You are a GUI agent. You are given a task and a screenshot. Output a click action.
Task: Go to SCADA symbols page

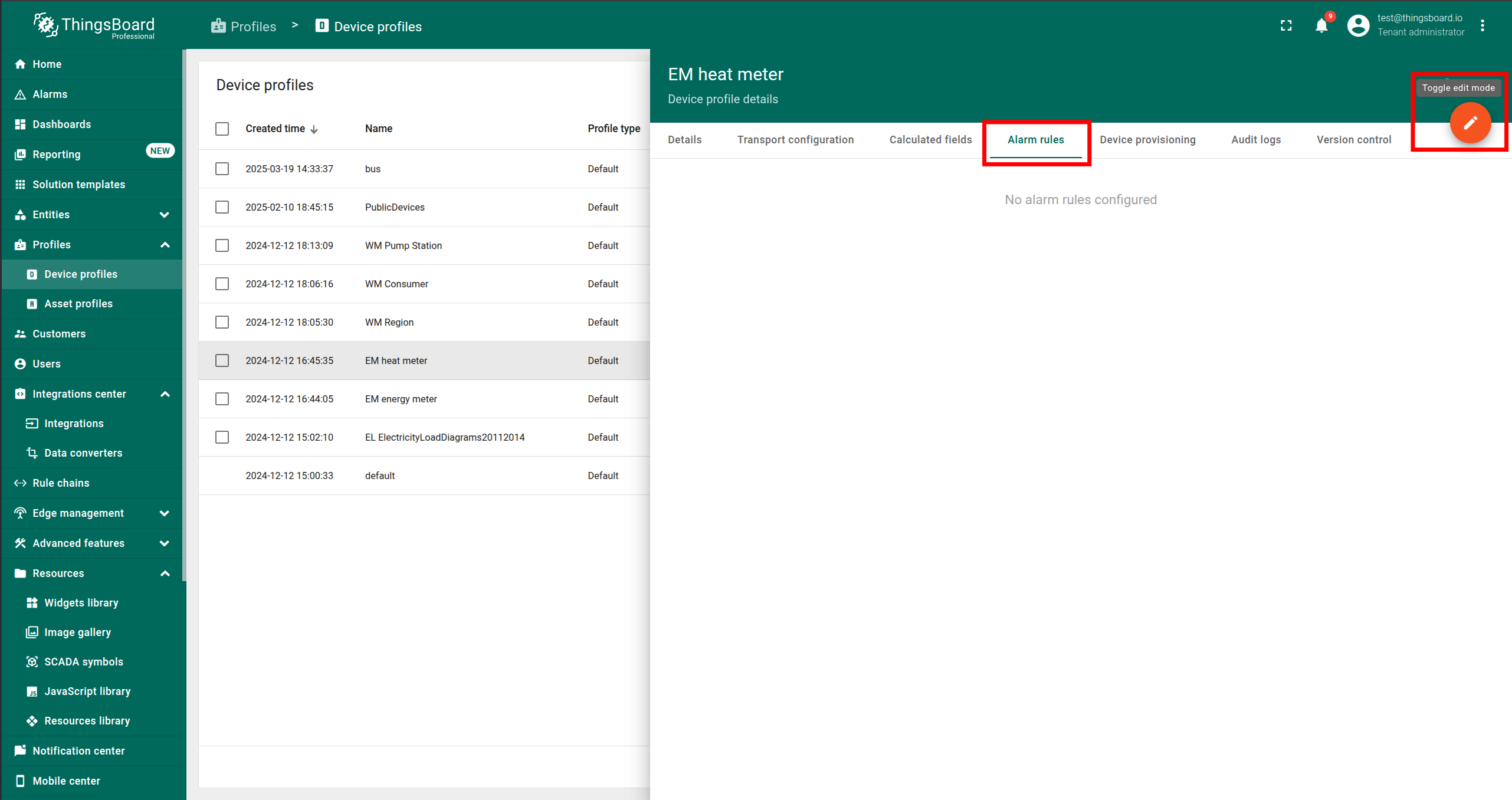click(x=83, y=661)
